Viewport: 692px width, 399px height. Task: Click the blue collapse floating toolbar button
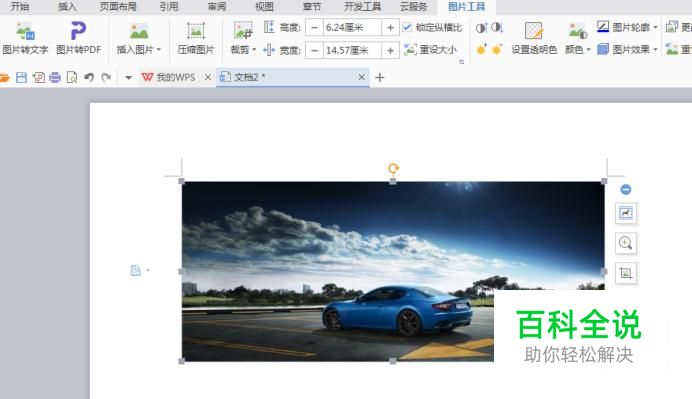click(x=625, y=189)
